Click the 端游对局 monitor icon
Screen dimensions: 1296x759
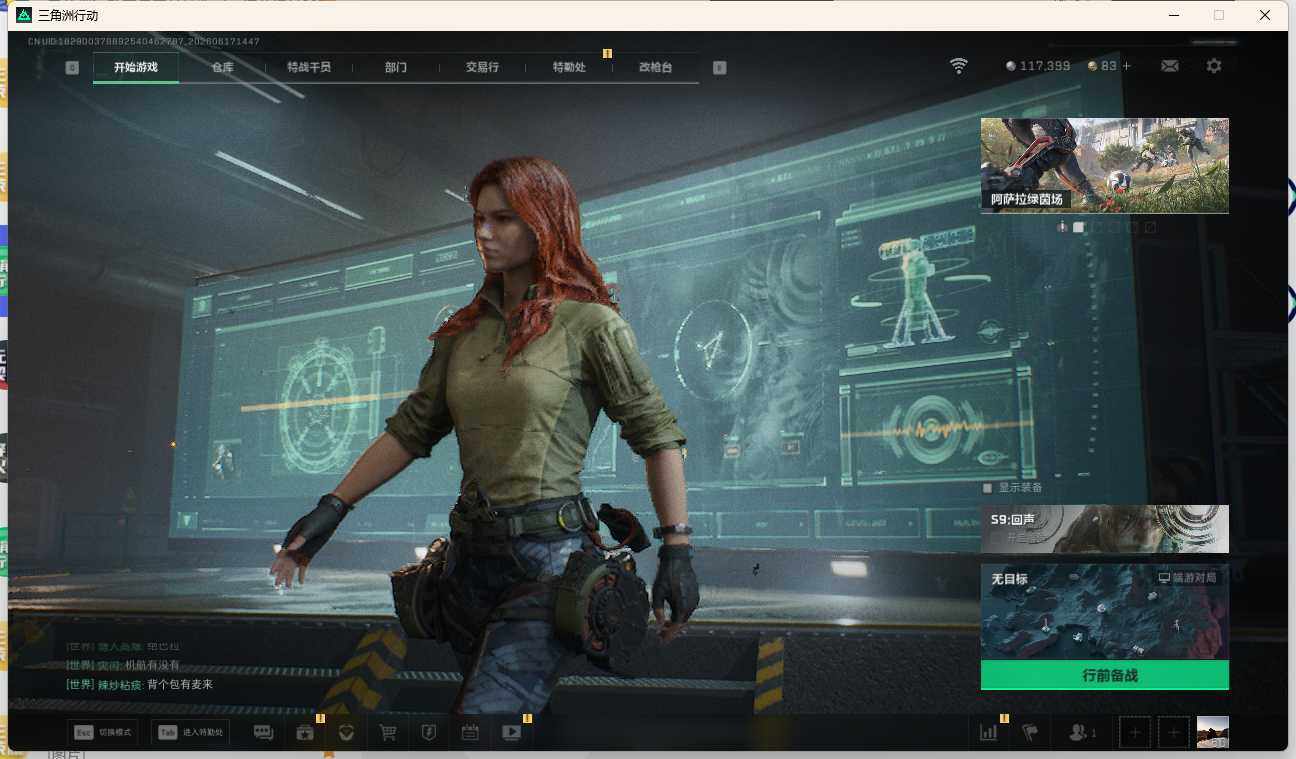pyautogui.click(x=1164, y=578)
